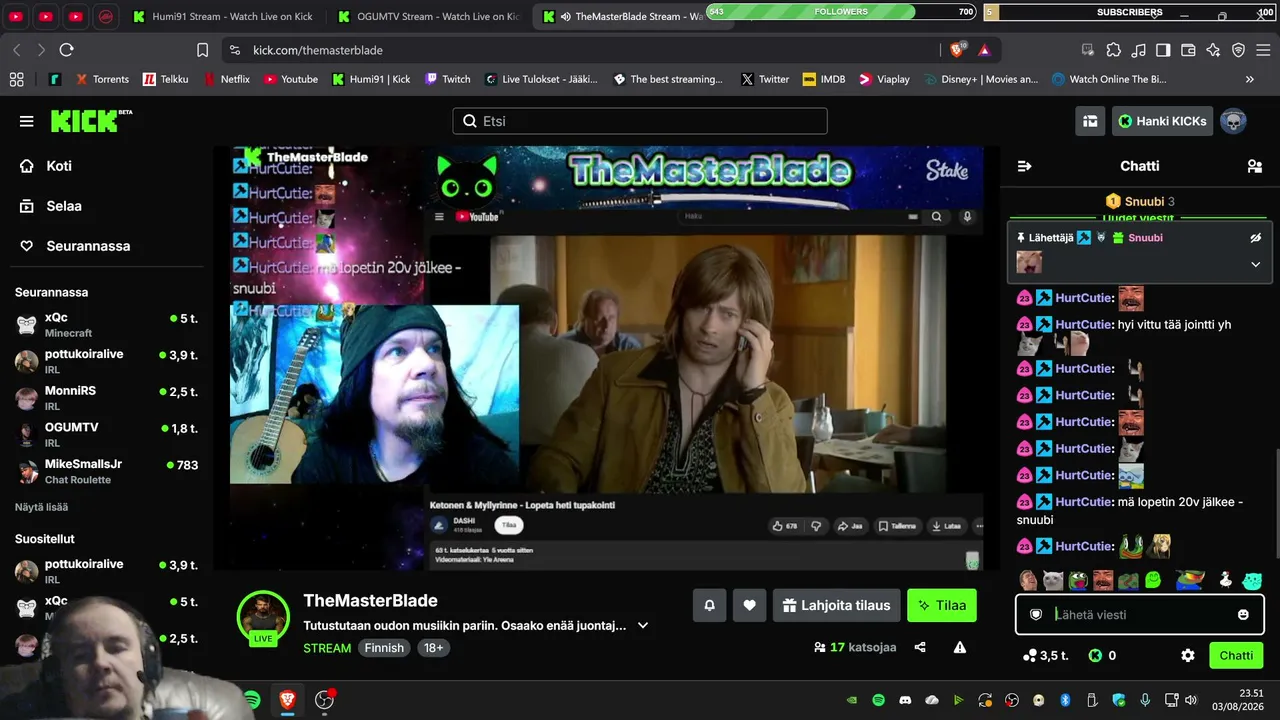Open the chat identity shield icon

[1036, 615]
